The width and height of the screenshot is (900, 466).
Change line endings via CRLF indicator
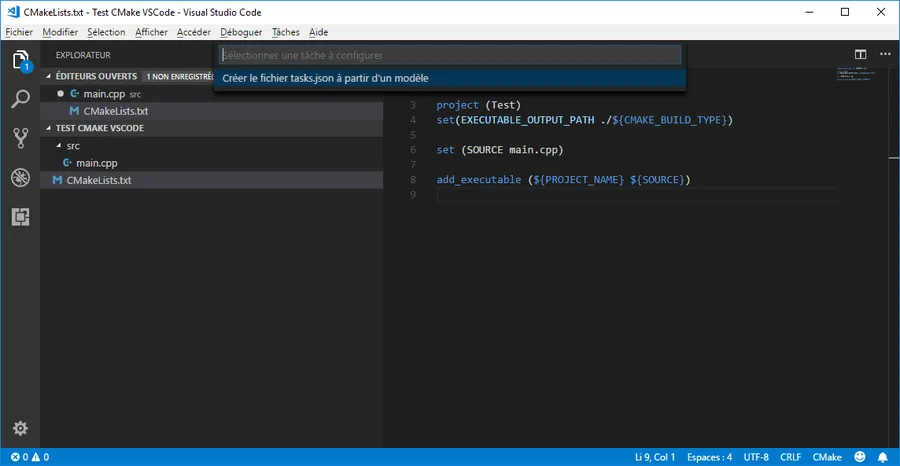click(x=790, y=457)
